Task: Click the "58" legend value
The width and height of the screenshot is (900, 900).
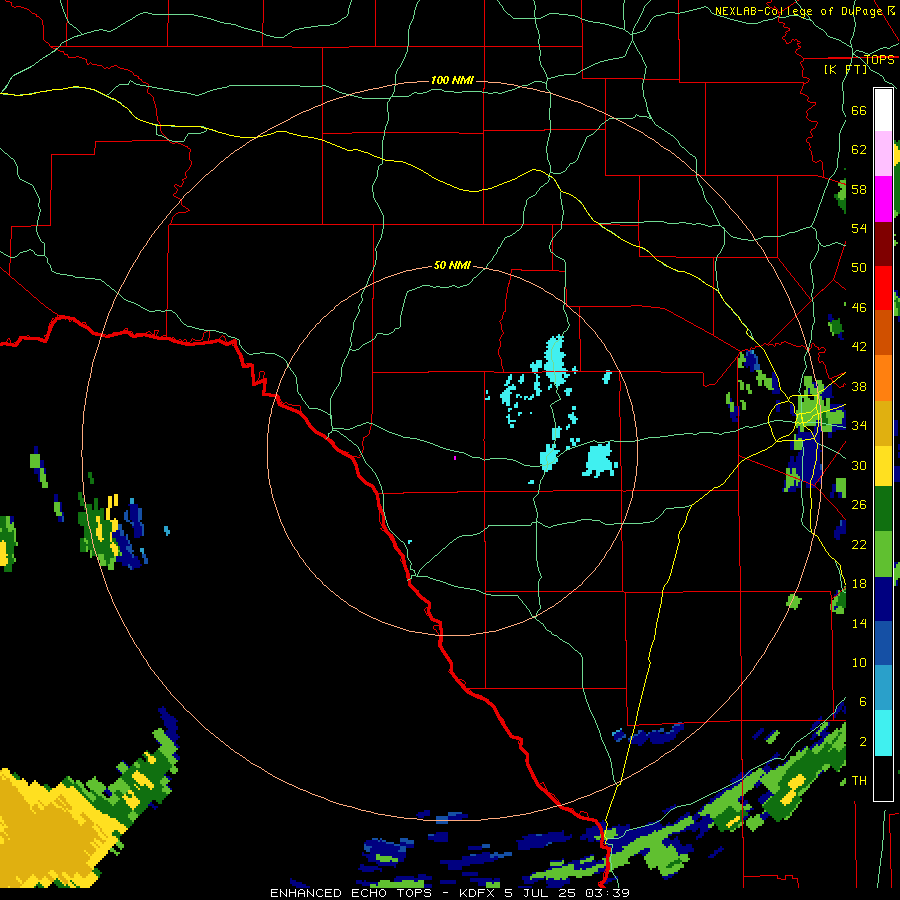Action: pos(859,189)
